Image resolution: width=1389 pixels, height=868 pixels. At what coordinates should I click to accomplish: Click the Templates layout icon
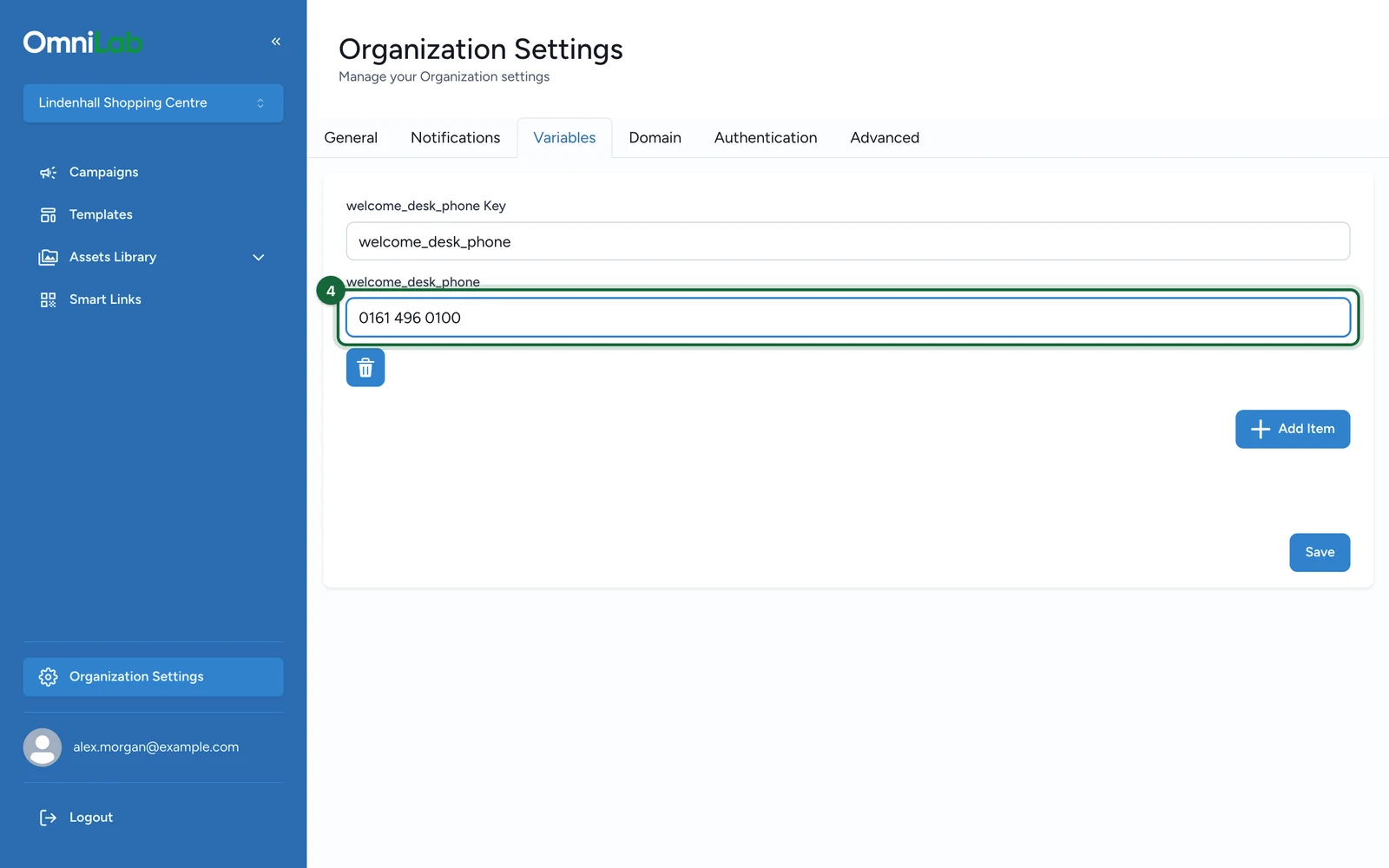48,215
